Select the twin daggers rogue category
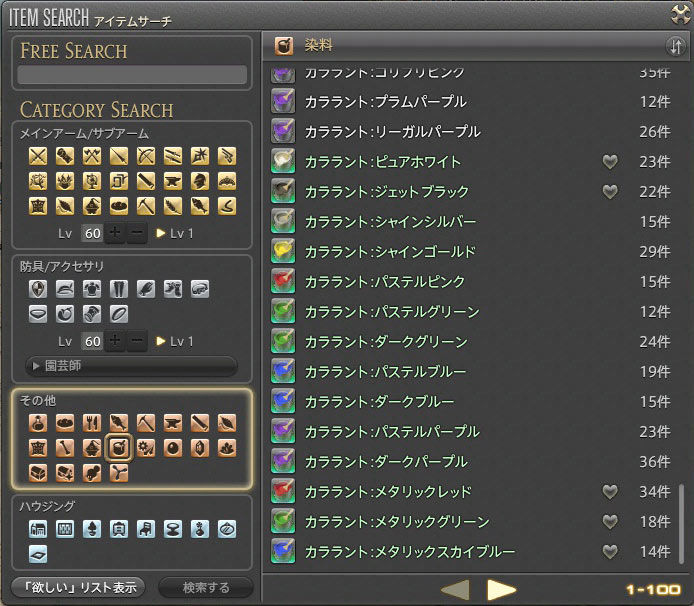 tap(173, 156)
